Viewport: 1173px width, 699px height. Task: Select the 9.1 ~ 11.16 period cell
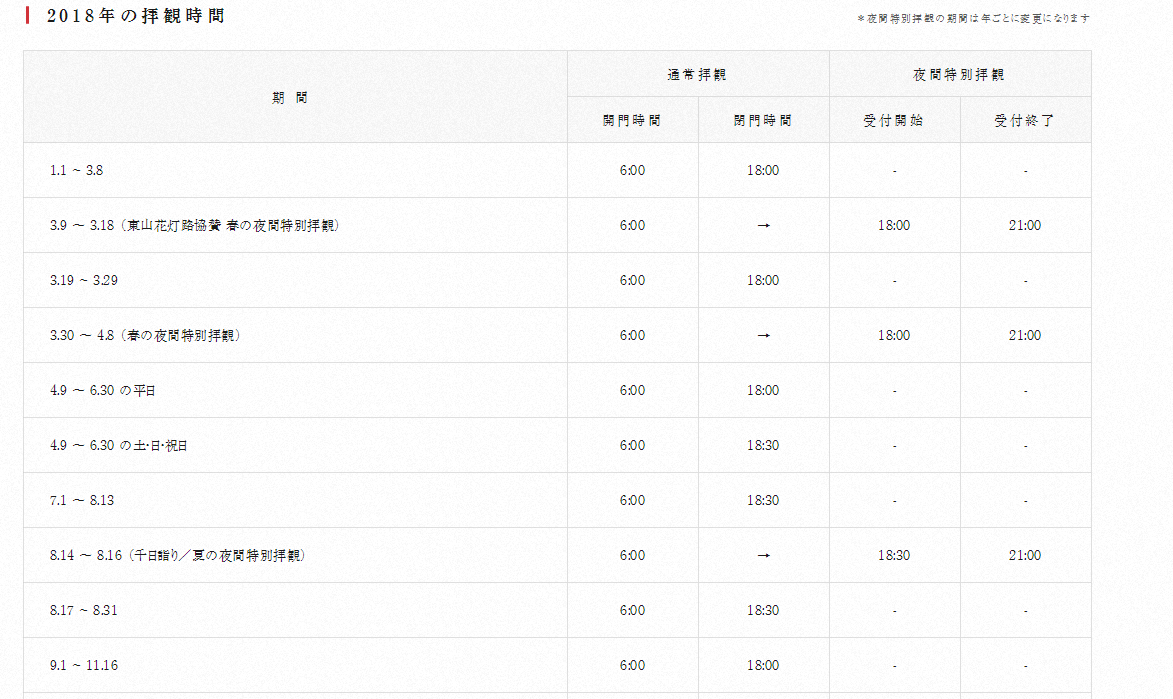coord(82,664)
